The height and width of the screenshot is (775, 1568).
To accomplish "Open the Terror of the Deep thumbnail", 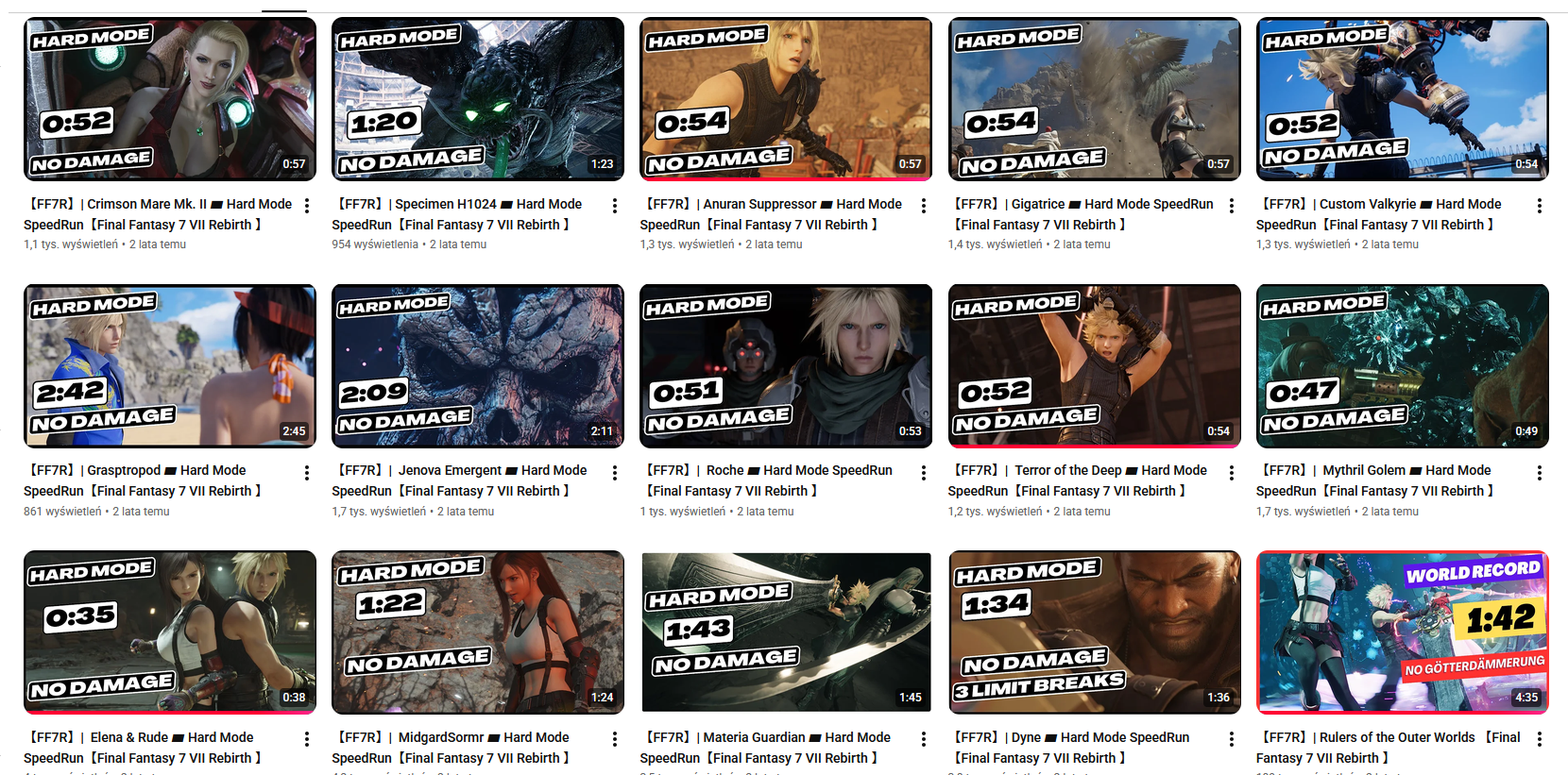I will coord(1094,366).
